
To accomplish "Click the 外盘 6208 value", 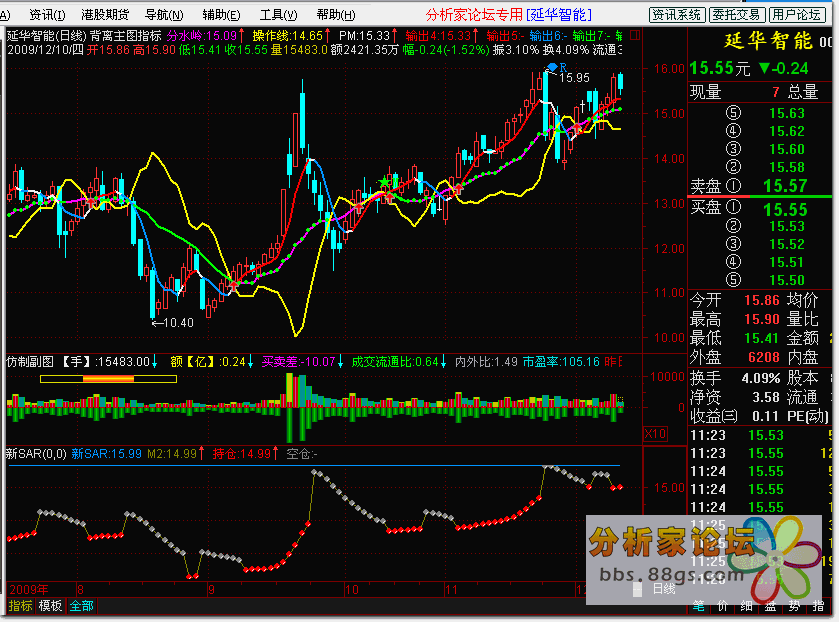I will 764,357.
